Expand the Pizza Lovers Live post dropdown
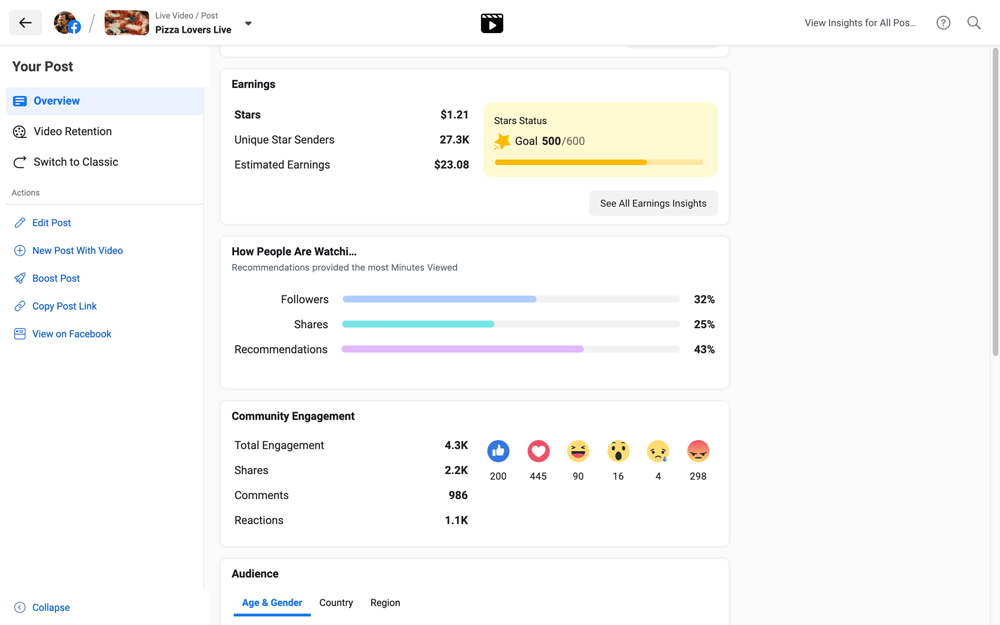1000x625 pixels. coord(248,23)
